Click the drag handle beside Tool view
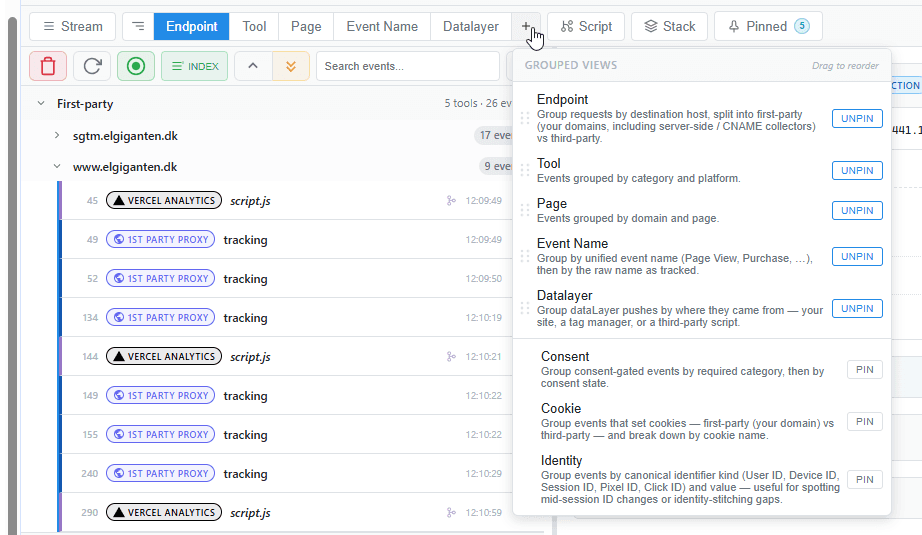Image resolution: width=922 pixels, height=535 pixels. click(525, 170)
